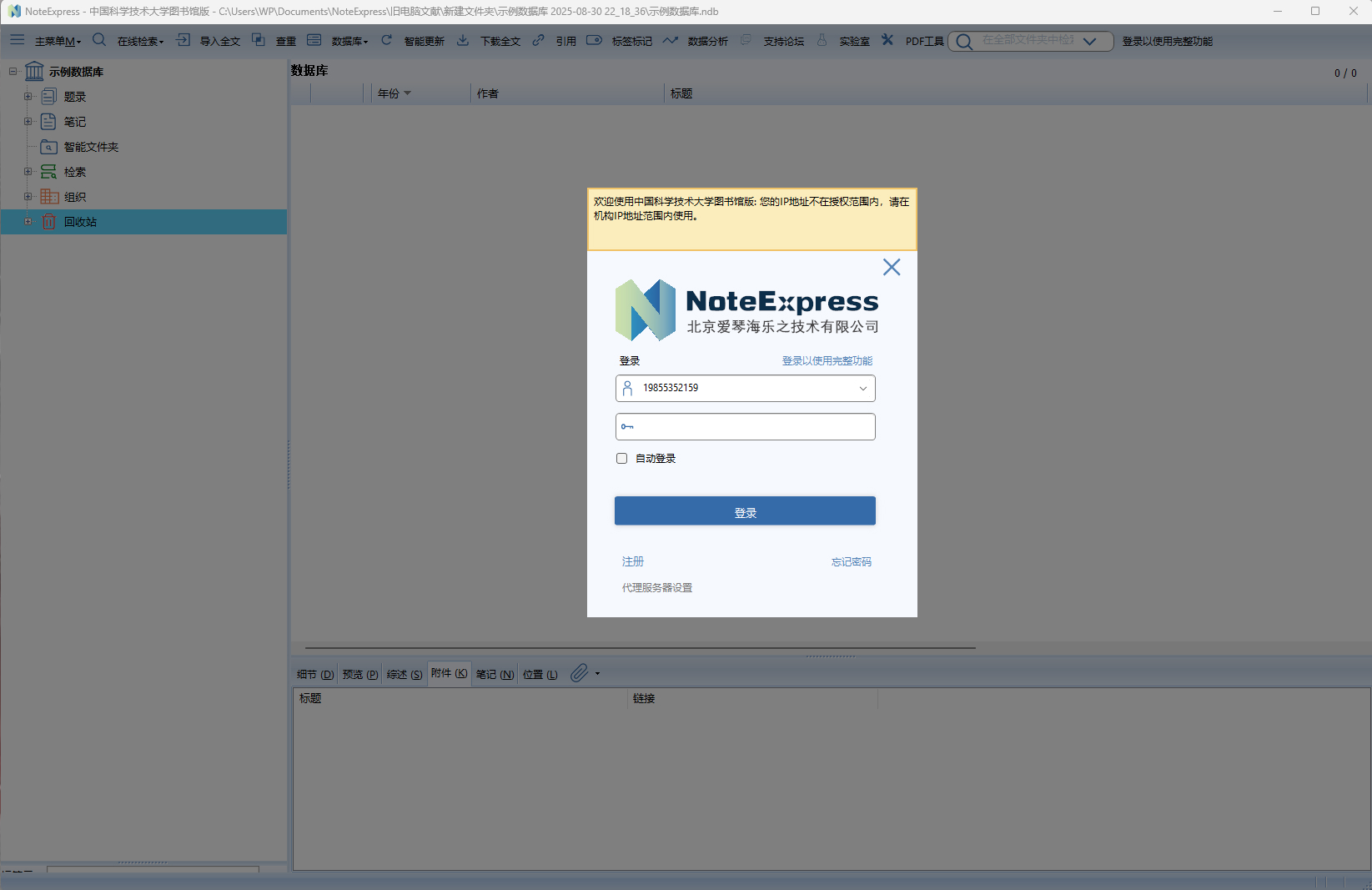The width and height of the screenshot is (1372, 890).
Task: Click the blue 登录 button
Action: pyautogui.click(x=745, y=511)
